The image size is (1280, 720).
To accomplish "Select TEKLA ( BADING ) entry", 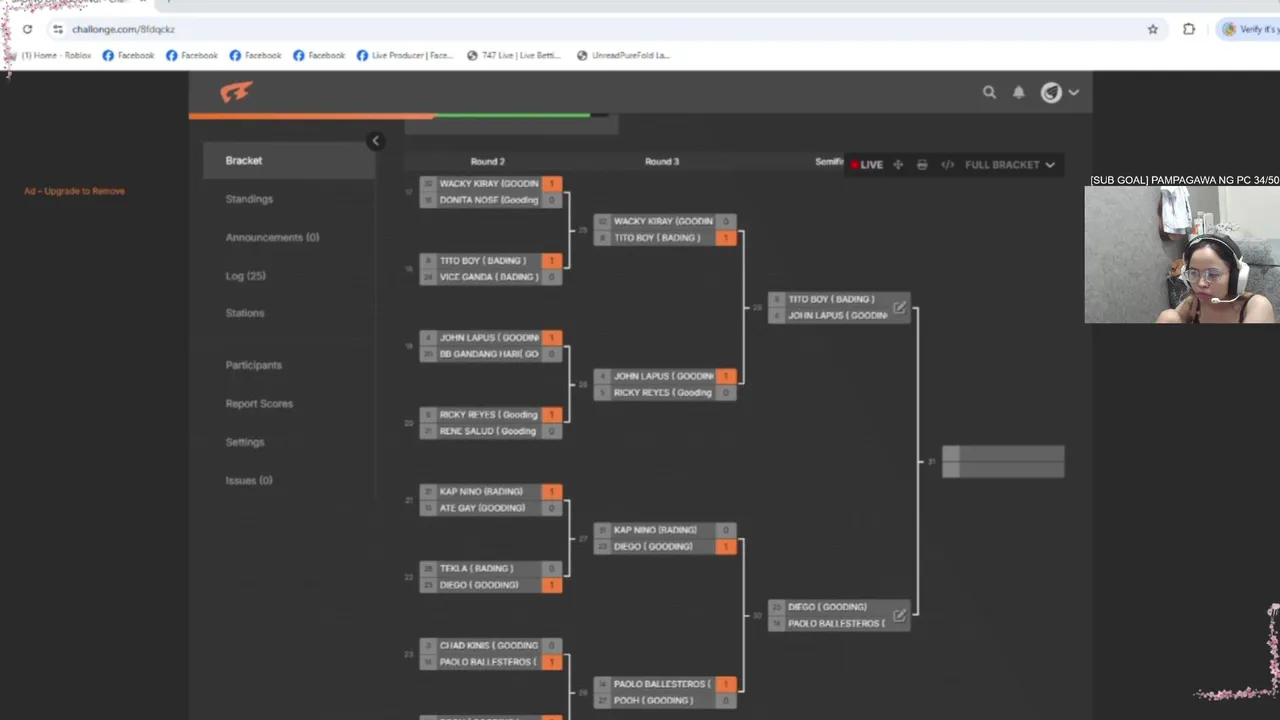I will click(490, 568).
